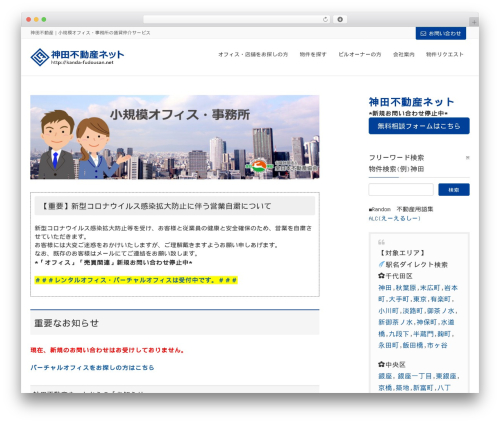Screen dimensions: 500x423
Task: Click the 新御茶ノ水 area link
Action: point(395,322)
